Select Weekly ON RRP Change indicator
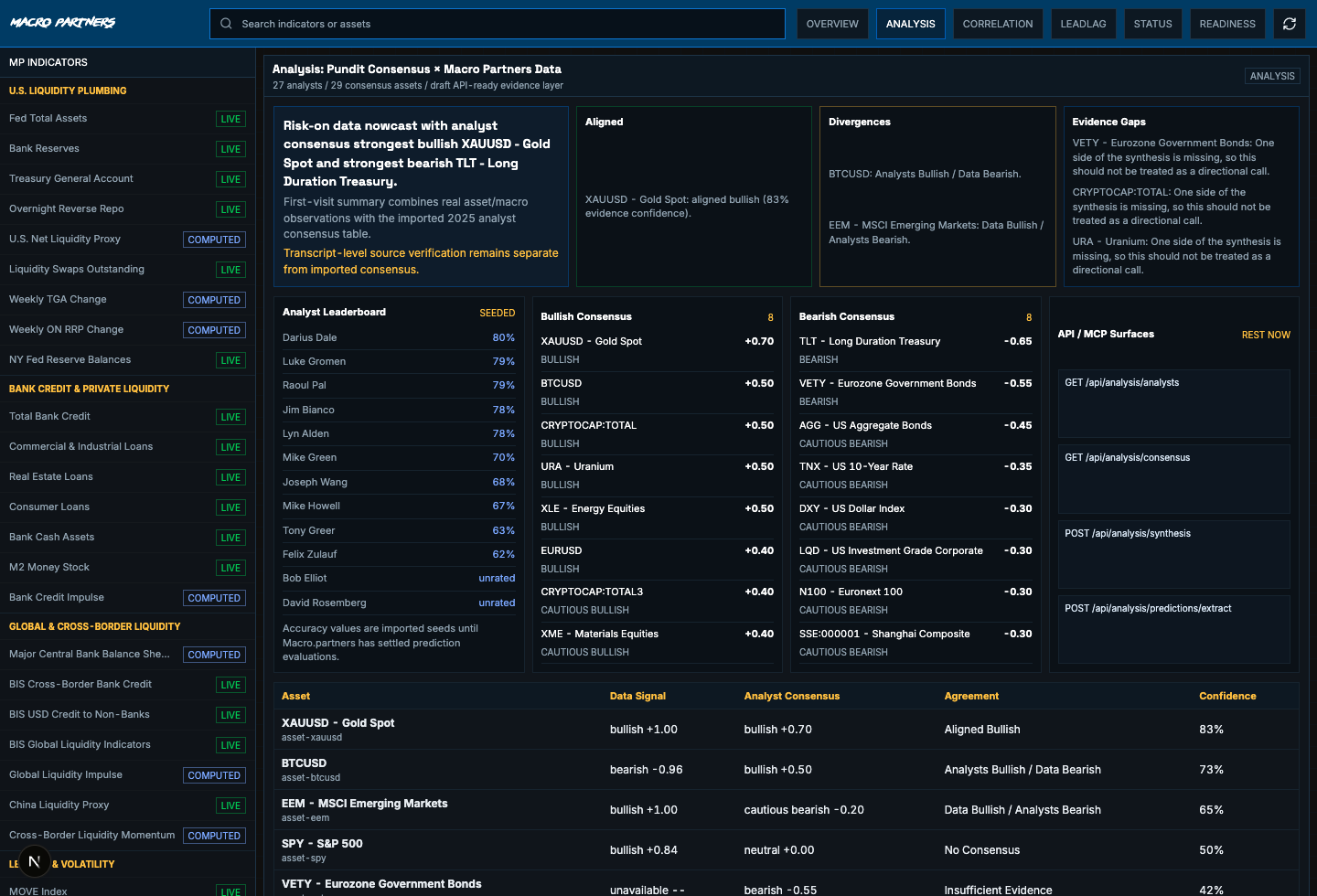Screen dimensions: 1317x896 (127, 330)
